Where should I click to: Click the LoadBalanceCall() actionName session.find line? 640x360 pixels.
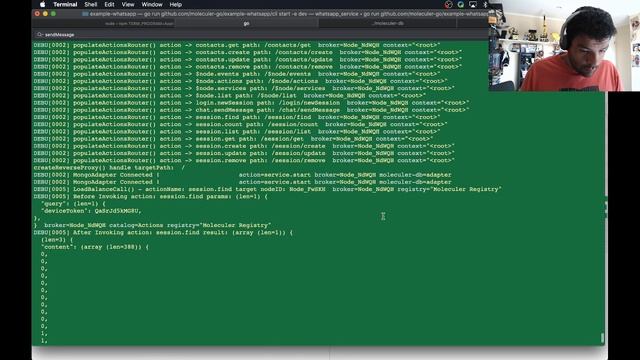click(x=267, y=189)
